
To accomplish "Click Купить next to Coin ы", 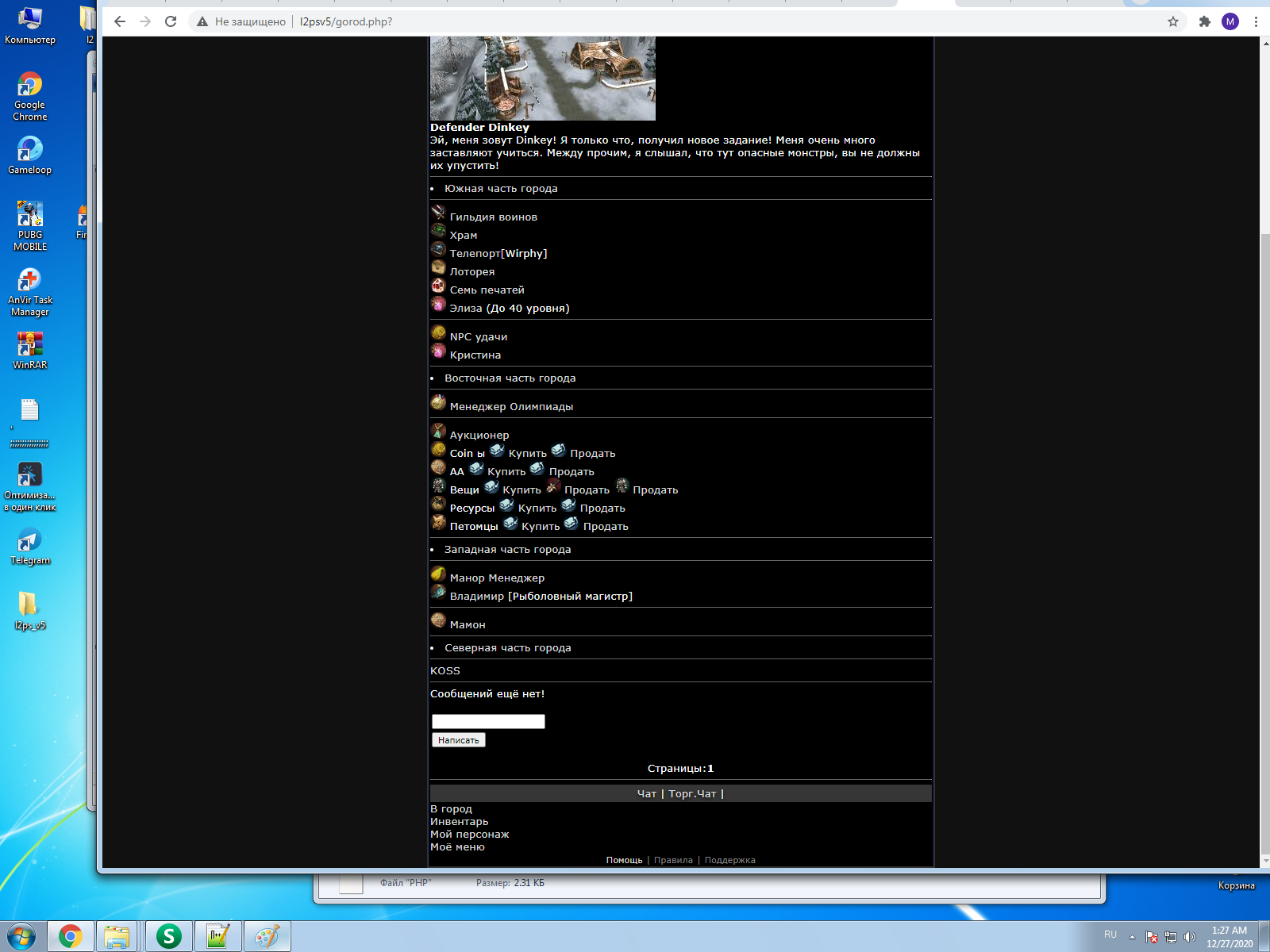I will (527, 454).
